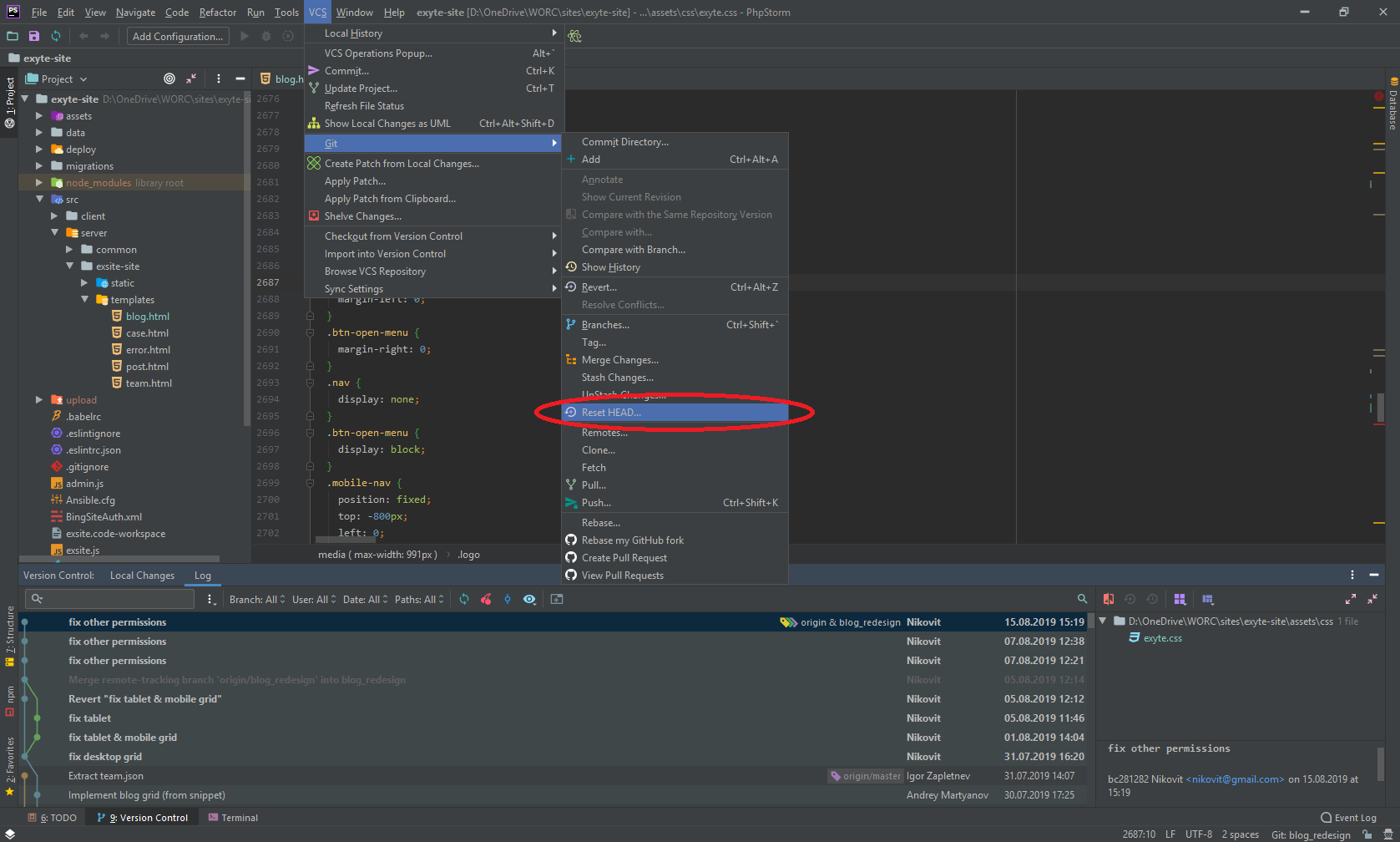
Task: Refresh the VCS log
Action: tap(464, 599)
